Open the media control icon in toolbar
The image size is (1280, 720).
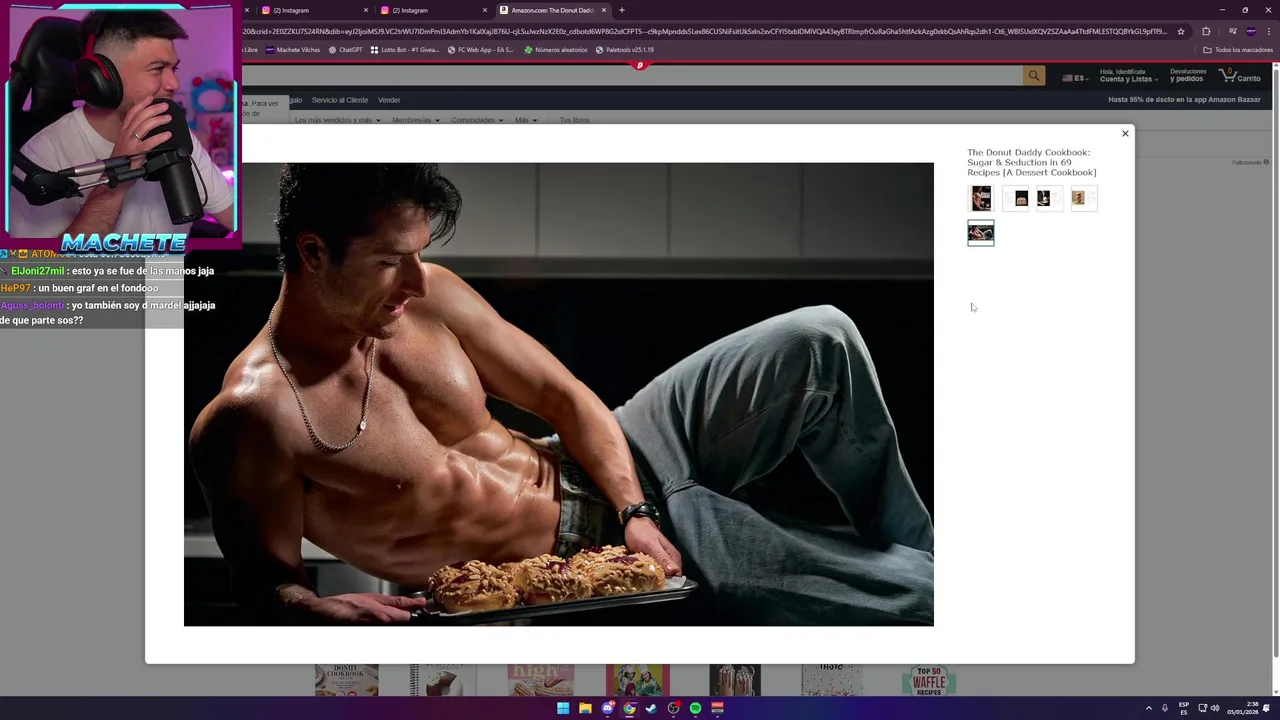pyautogui.click(x=1232, y=31)
